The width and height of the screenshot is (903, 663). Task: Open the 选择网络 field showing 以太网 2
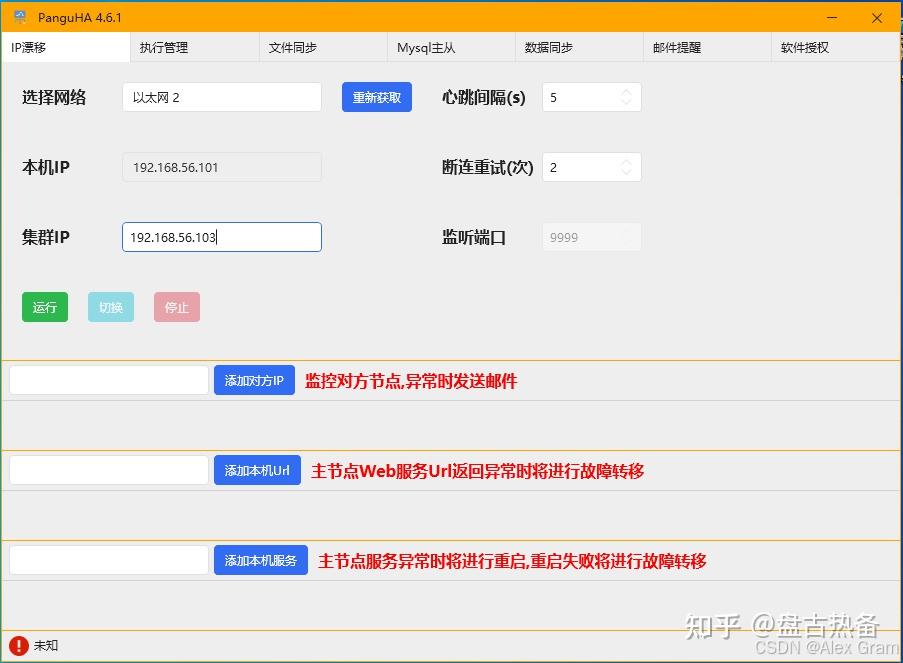click(x=221, y=97)
